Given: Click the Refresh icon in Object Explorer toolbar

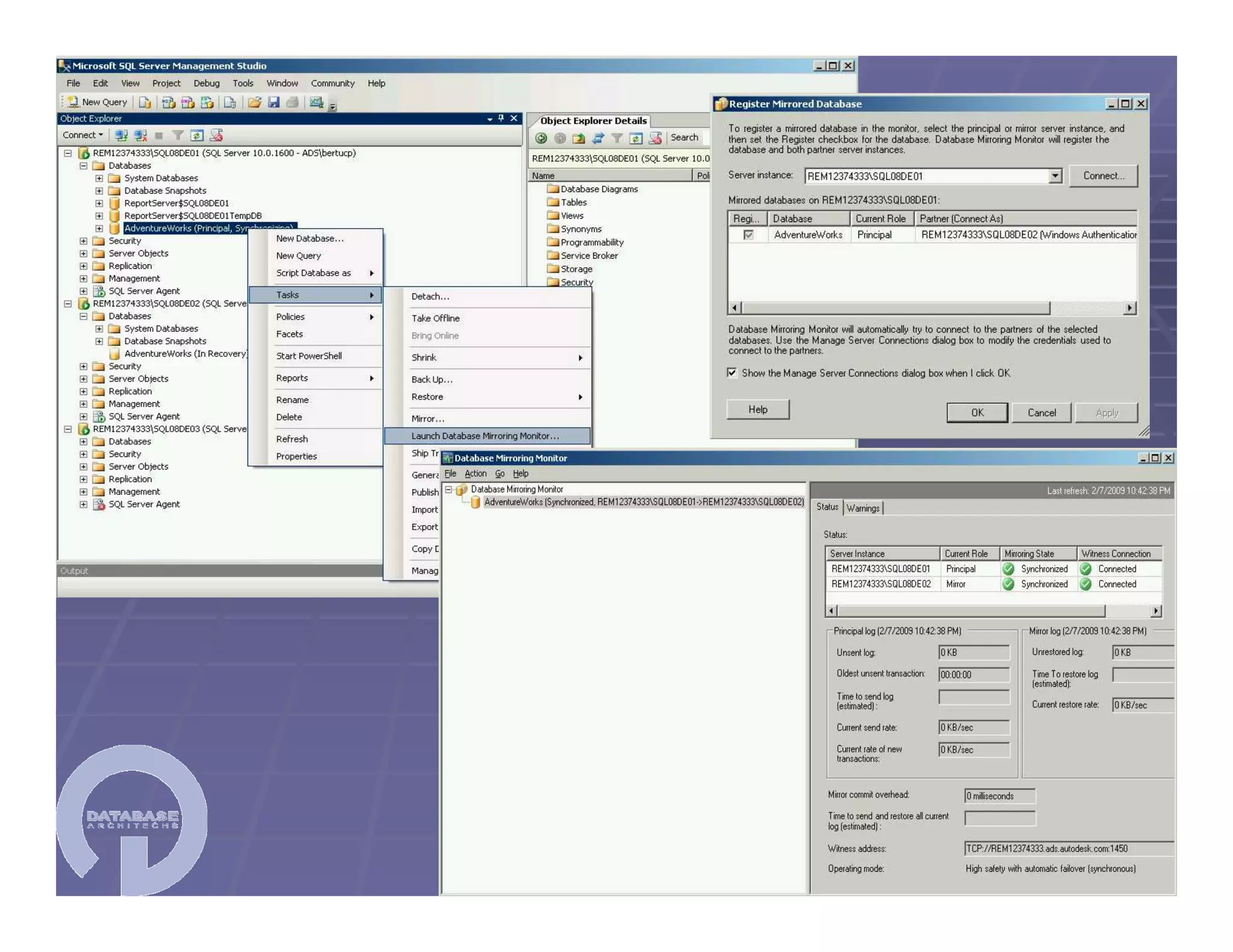Looking at the screenshot, I should coord(197,135).
